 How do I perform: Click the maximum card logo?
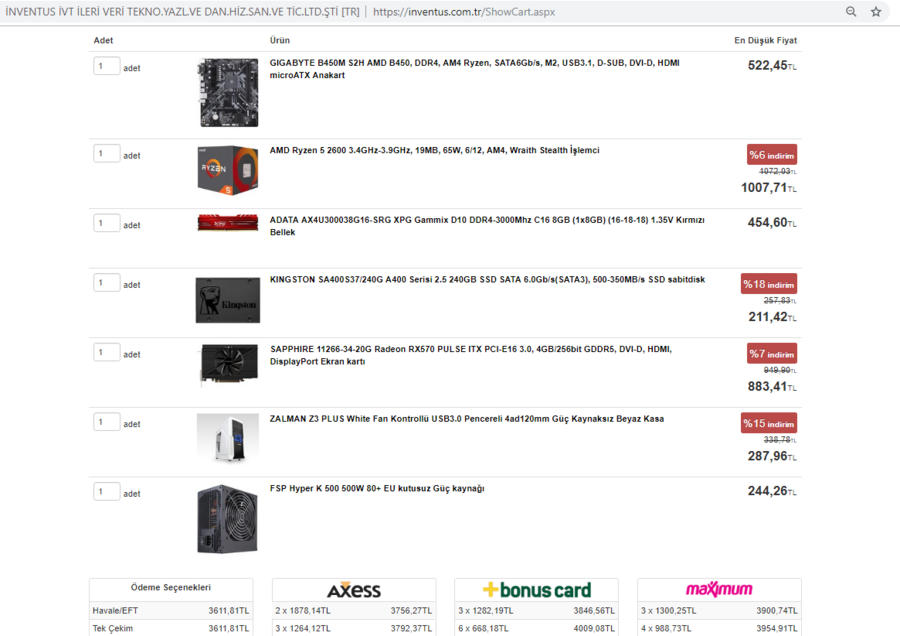[719, 590]
